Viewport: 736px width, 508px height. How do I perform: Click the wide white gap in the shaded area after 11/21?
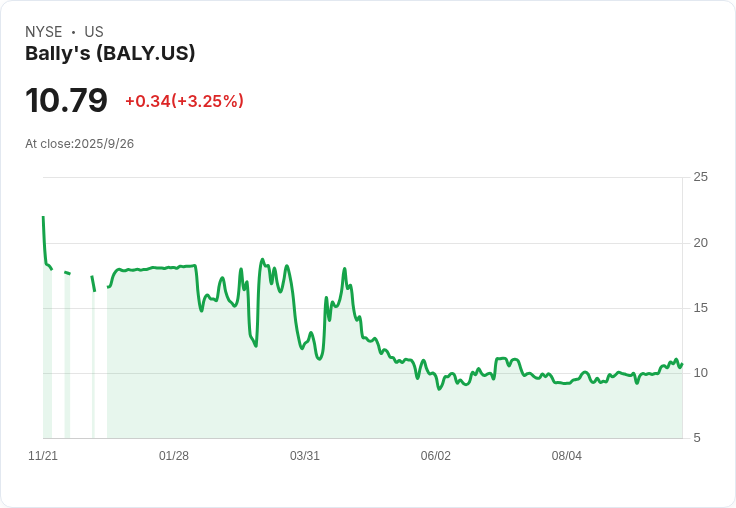82,357
